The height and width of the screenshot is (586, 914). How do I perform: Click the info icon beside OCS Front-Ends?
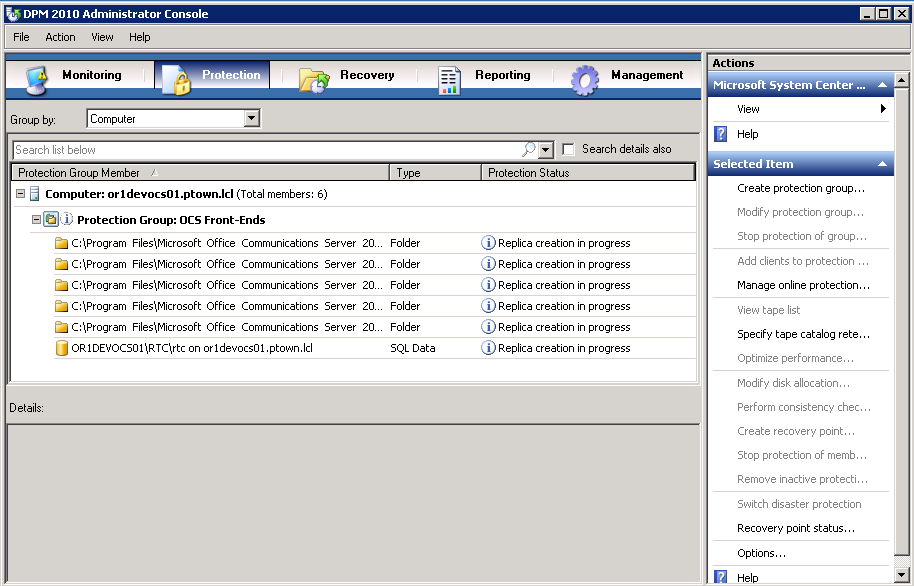tap(67, 219)
